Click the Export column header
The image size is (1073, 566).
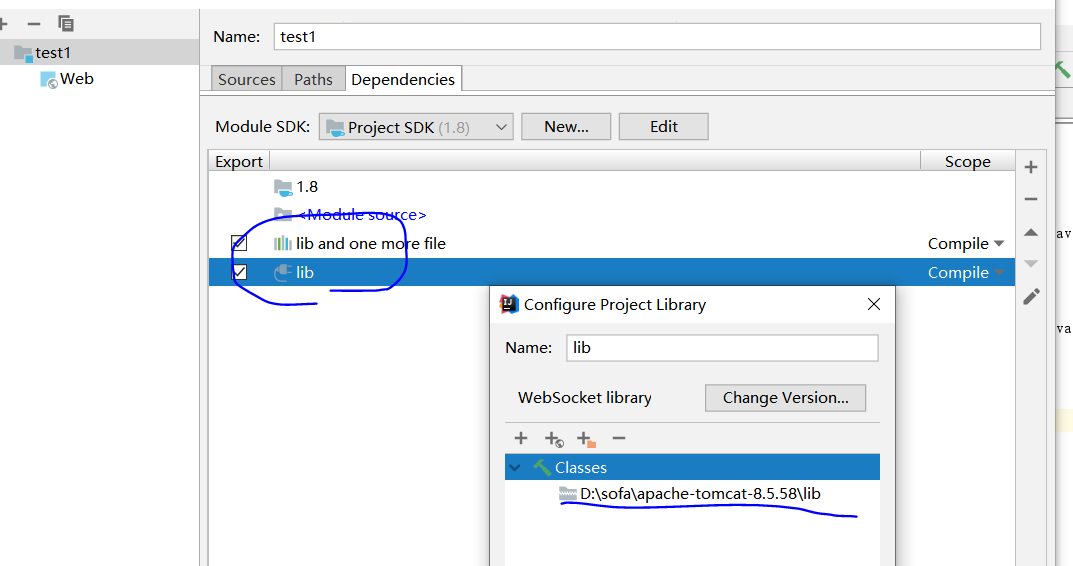pos(239,162)
